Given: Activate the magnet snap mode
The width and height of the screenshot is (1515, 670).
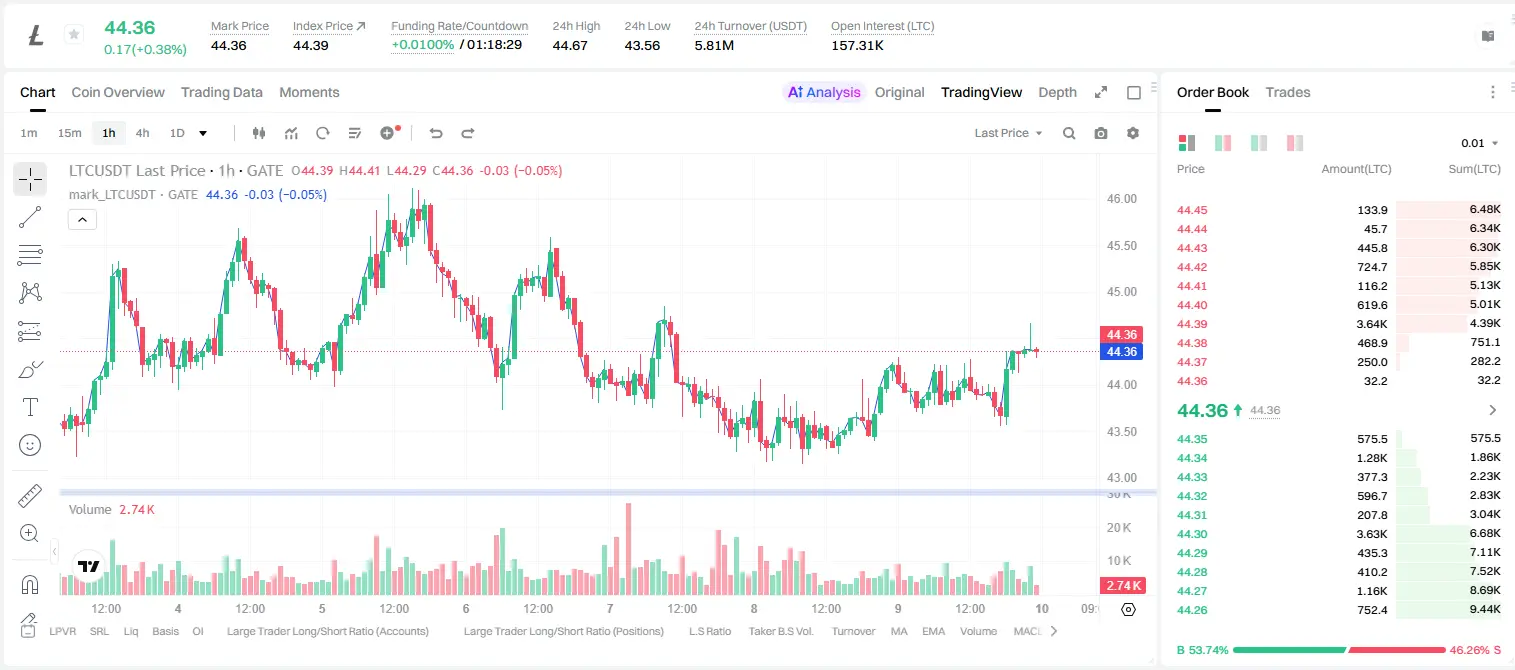Looking at the screenshot, I should pos(30,584).
